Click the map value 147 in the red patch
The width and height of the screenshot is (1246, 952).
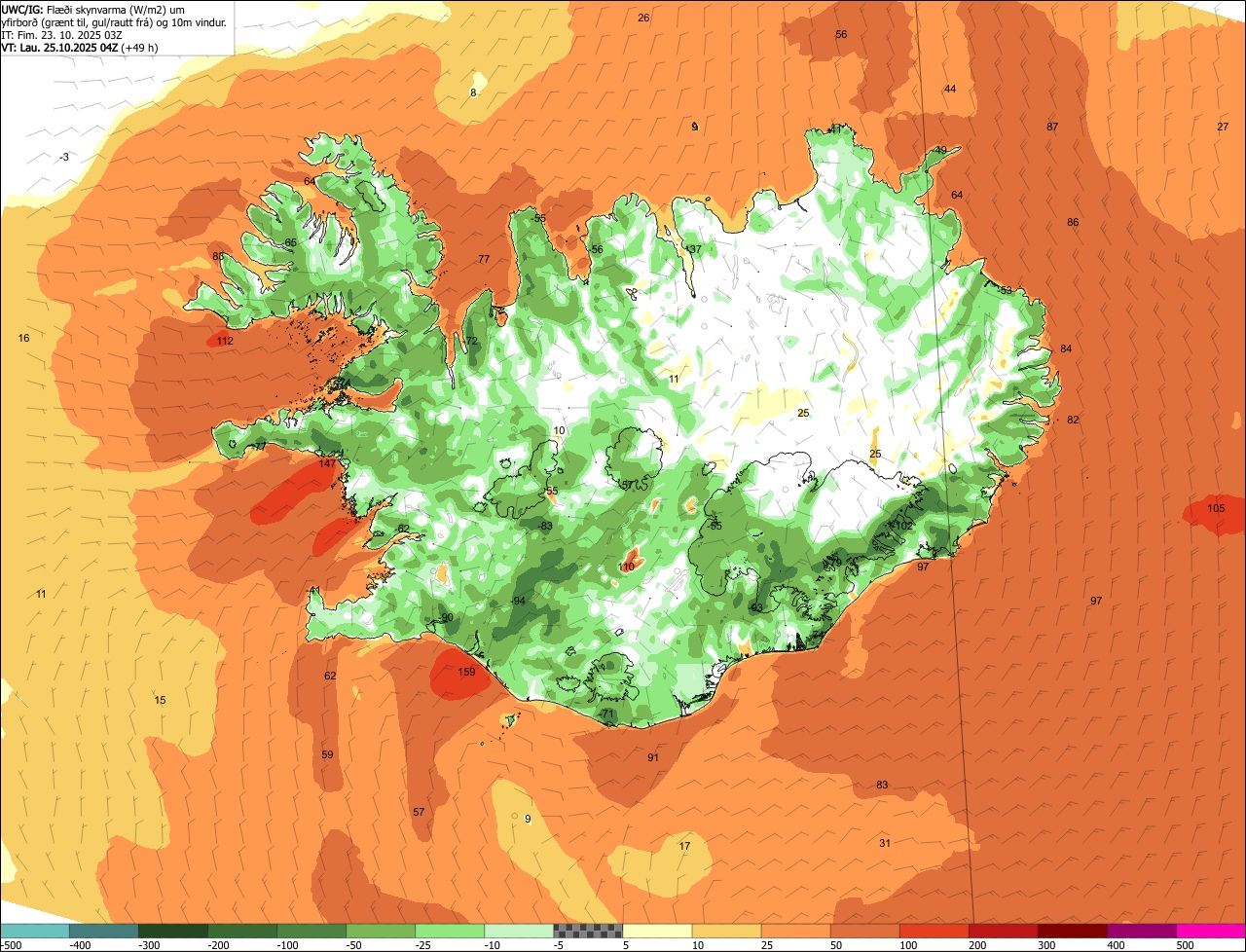tap(327, 463)
